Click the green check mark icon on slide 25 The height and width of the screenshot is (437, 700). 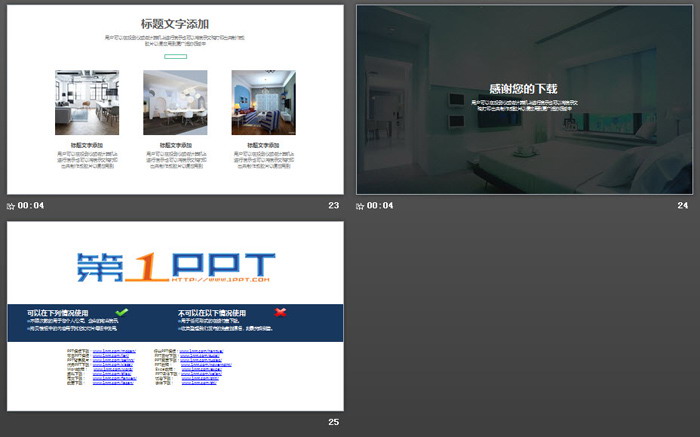pyautogui.click(x=121, y=312)
